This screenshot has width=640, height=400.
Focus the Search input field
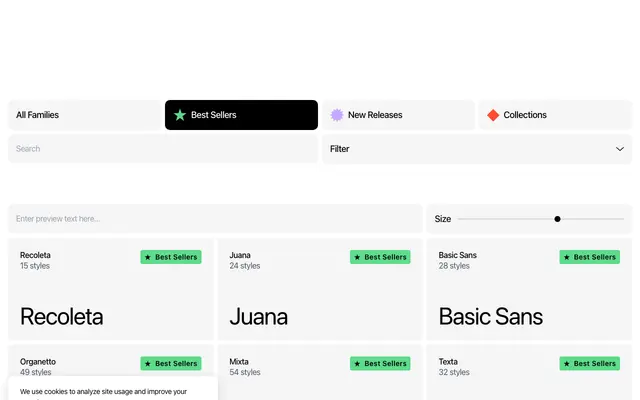163,149
